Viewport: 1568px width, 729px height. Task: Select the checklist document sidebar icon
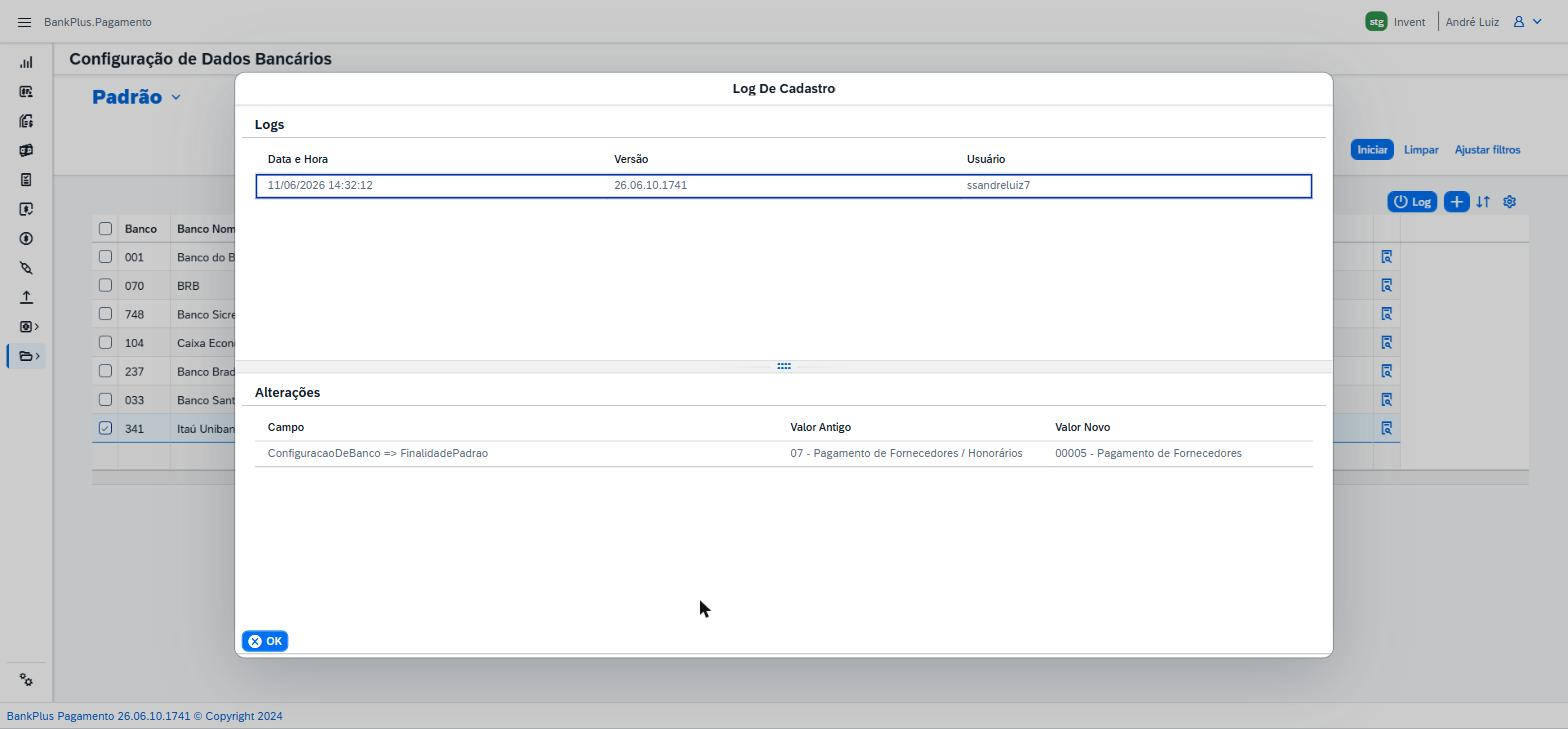coord(26,180)
